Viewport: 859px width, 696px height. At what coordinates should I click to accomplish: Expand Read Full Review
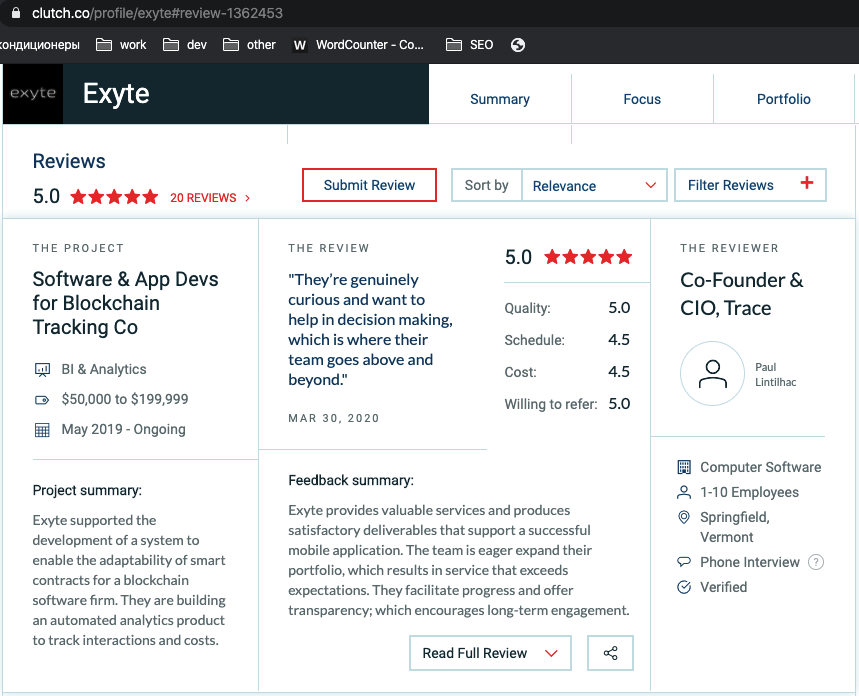[x=490, y=653]
